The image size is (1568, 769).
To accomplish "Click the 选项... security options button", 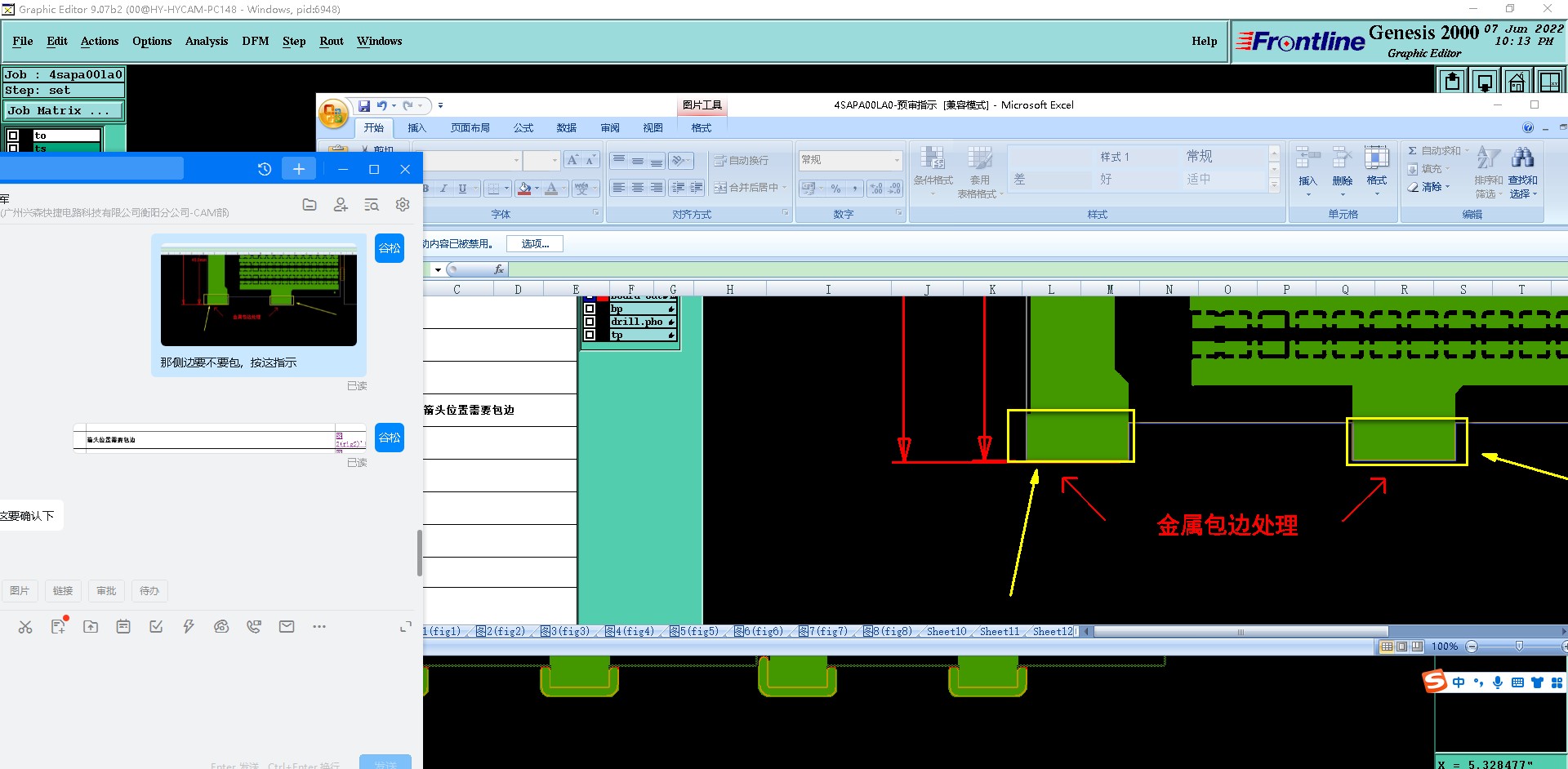I will [x=535, y=243].
